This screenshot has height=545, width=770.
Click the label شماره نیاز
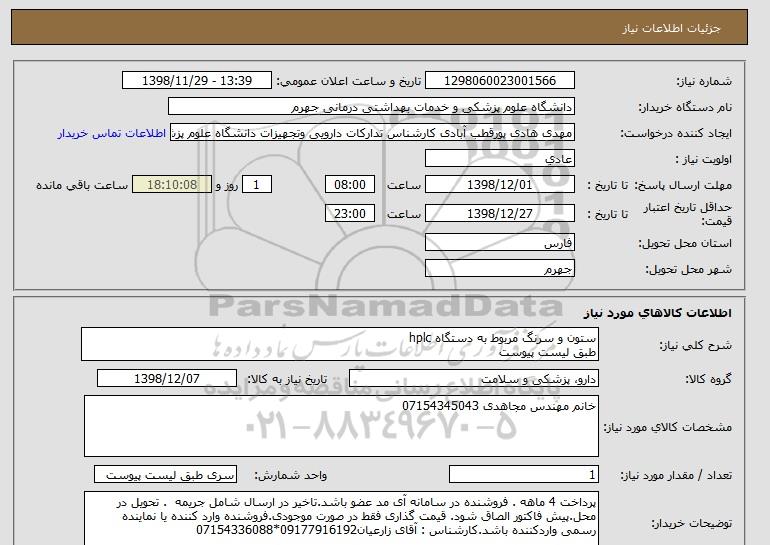tap(704, 81)
